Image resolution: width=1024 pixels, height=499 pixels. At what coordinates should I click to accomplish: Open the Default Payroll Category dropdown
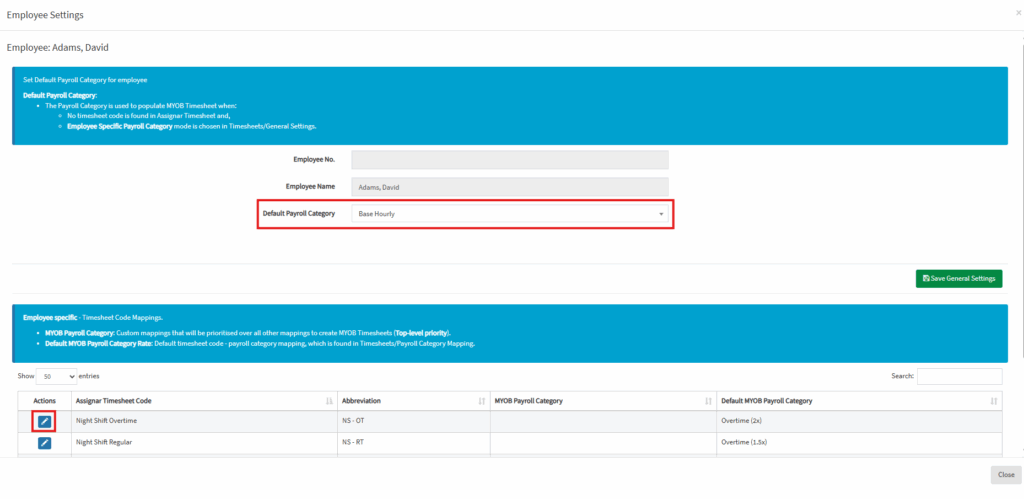tap(510, 214)
